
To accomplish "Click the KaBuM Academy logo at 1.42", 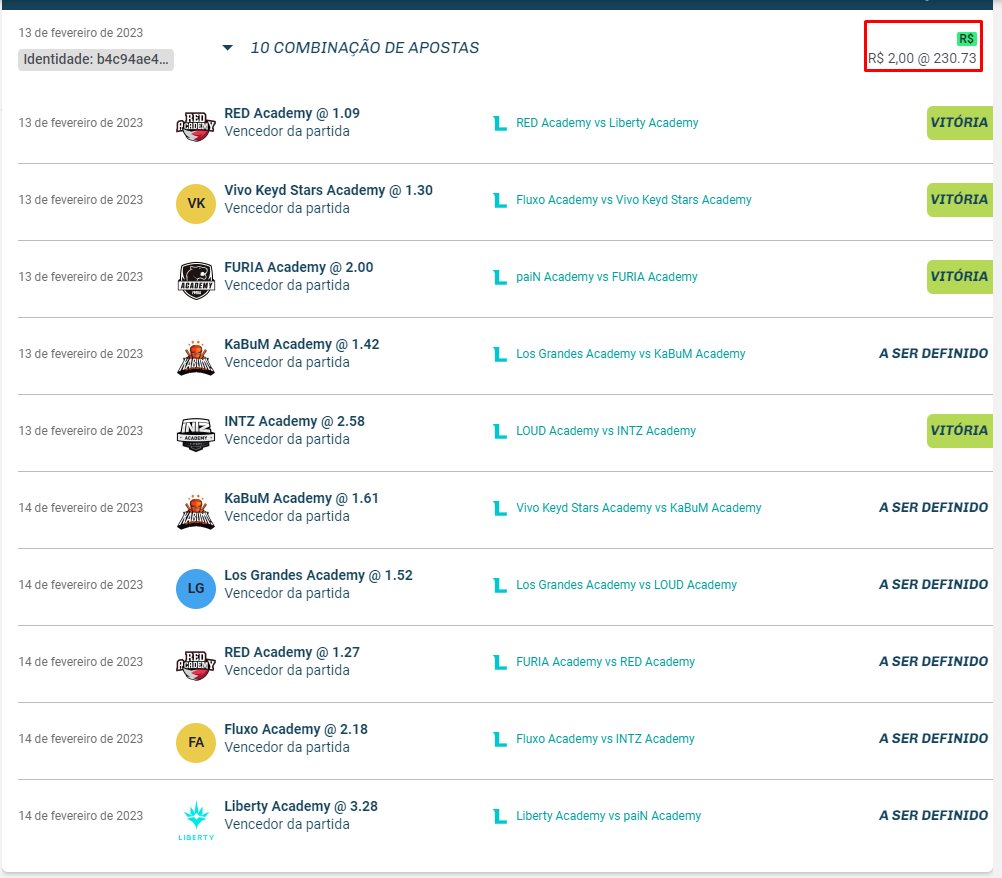I will click(196, 358).
